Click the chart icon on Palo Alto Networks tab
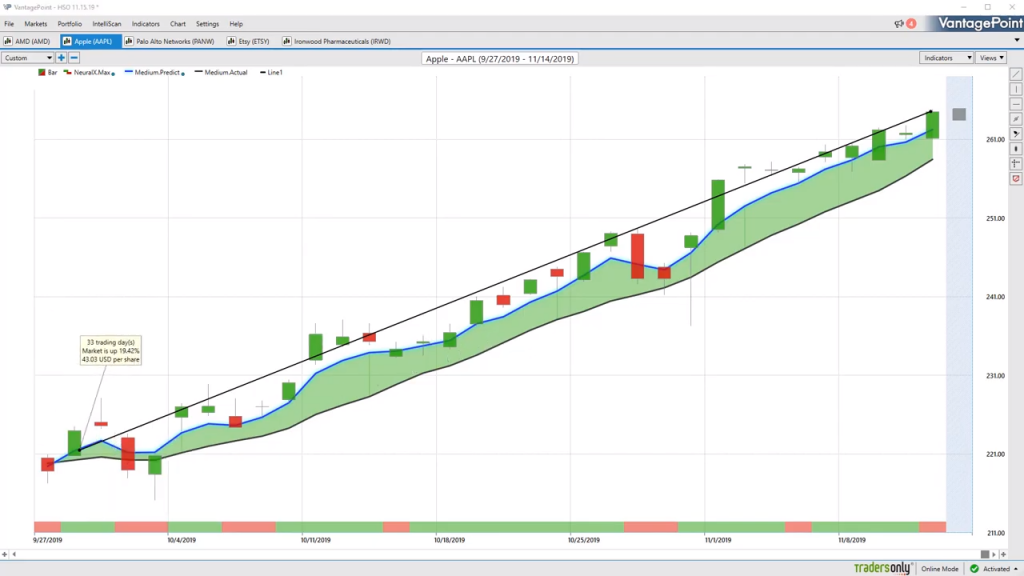This screenshot has height=576, width=1024. pyautogui.click(x=129, y=41)
